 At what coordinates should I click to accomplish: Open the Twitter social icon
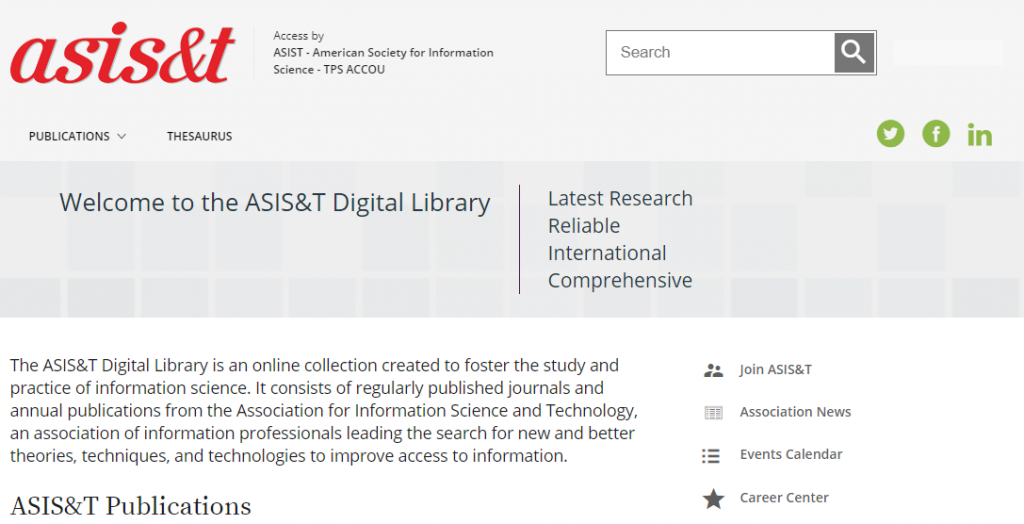pyautogui.click(x=890, y=134)
